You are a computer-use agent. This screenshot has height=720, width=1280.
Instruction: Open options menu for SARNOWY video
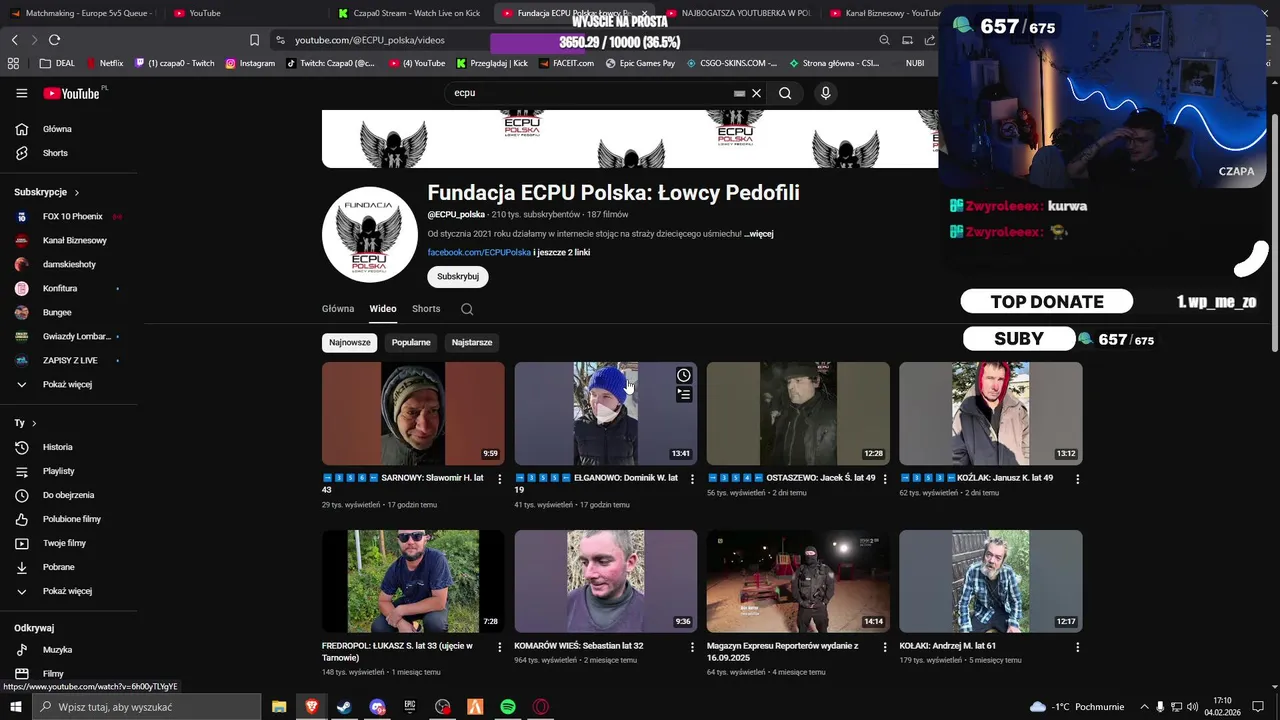500,479
